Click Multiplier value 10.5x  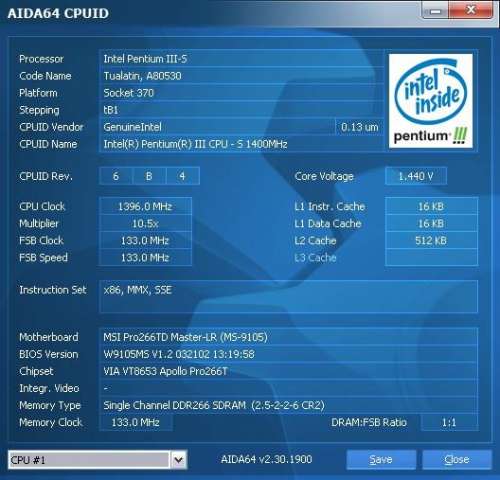pos(145,223)
